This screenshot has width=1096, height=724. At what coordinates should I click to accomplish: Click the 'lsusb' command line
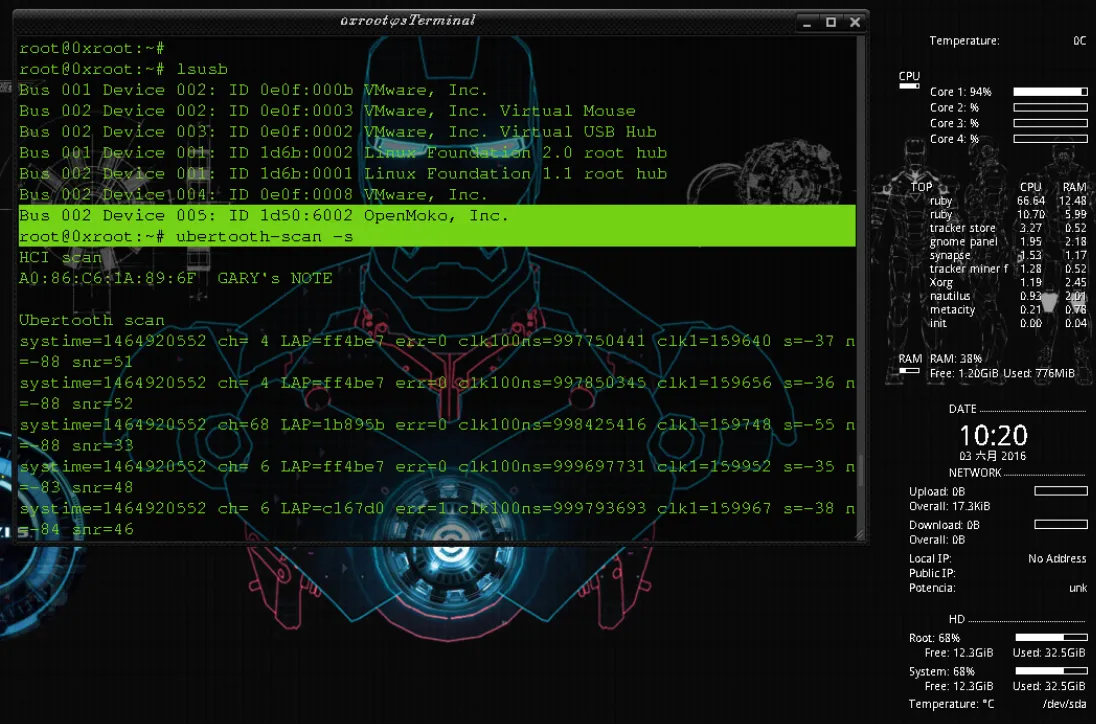coord(123,68)
